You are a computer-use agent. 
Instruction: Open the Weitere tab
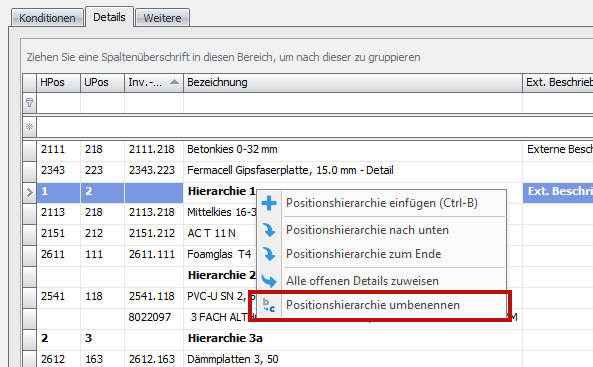coord(162,18)
